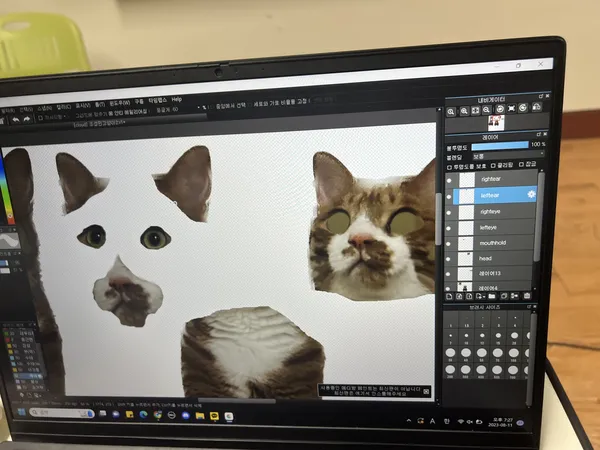Open the 타입랩스 menu

pos(157,100)
